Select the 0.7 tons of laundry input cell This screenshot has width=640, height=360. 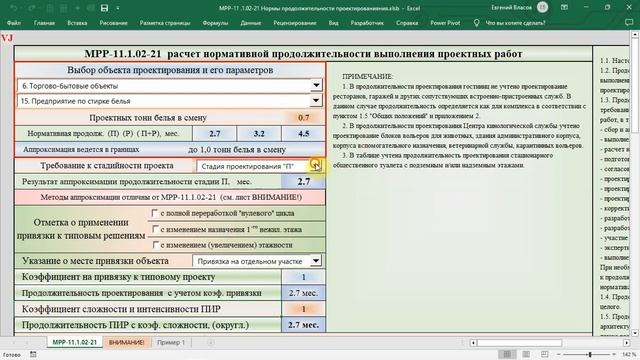(303, 118)
